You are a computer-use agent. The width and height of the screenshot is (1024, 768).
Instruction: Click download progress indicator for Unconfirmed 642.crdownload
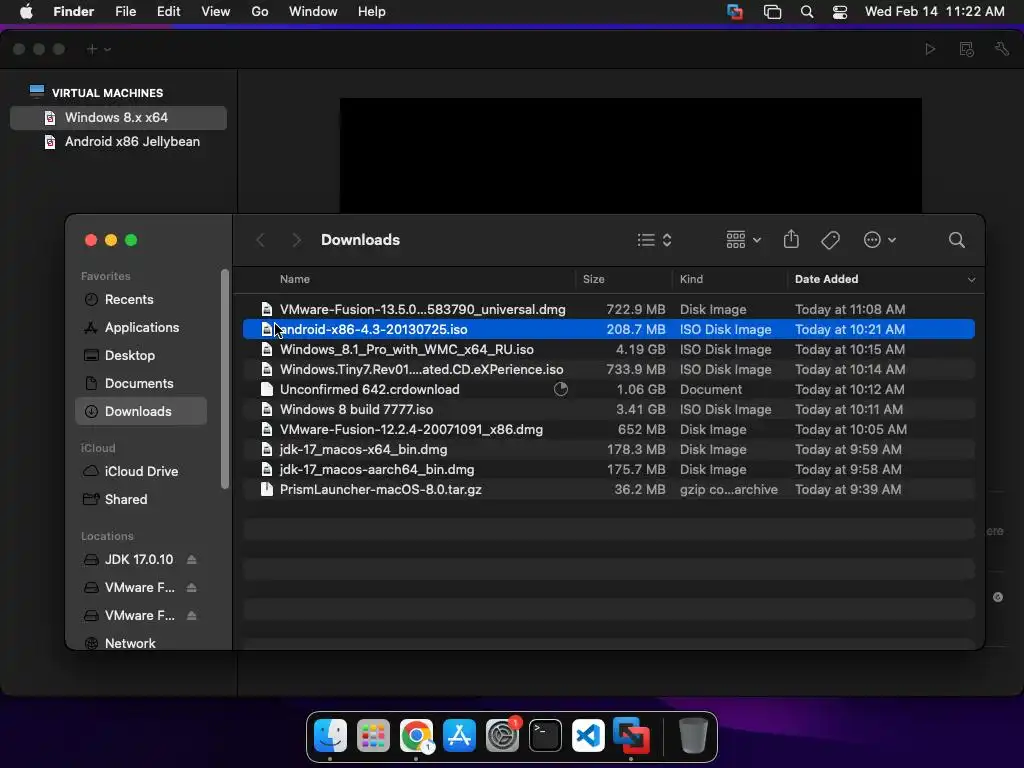560,389
